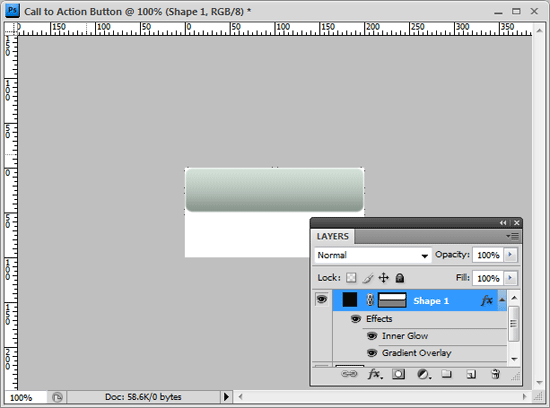Viewport: 550px width, 408px height.
Task: Open the add layer style fx button
Action: [x=375, y=374]
